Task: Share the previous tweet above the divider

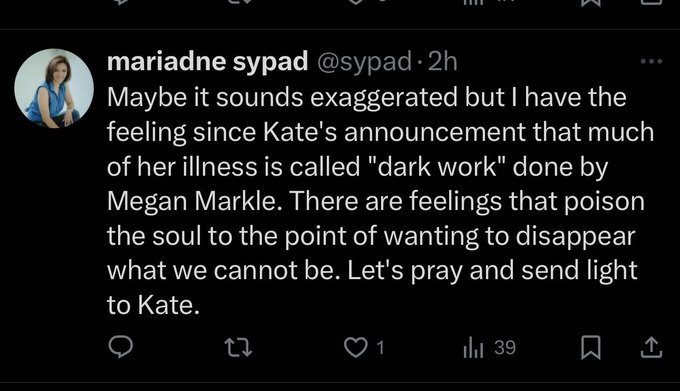Action: point(651,3)
